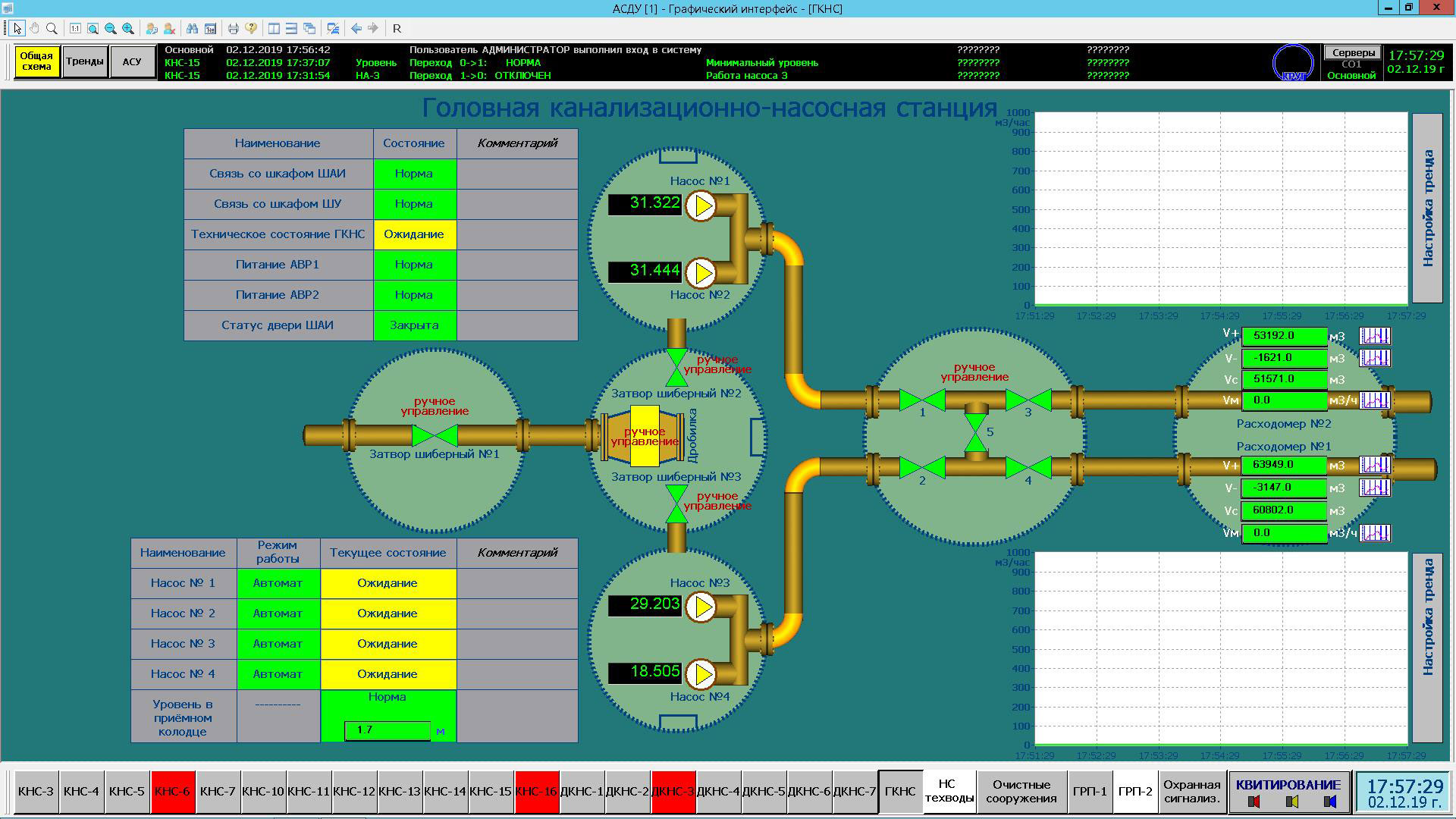This screenshot has width=1456, height=819.
Task: Activate the magnifier tool
Action: [52, 28]
